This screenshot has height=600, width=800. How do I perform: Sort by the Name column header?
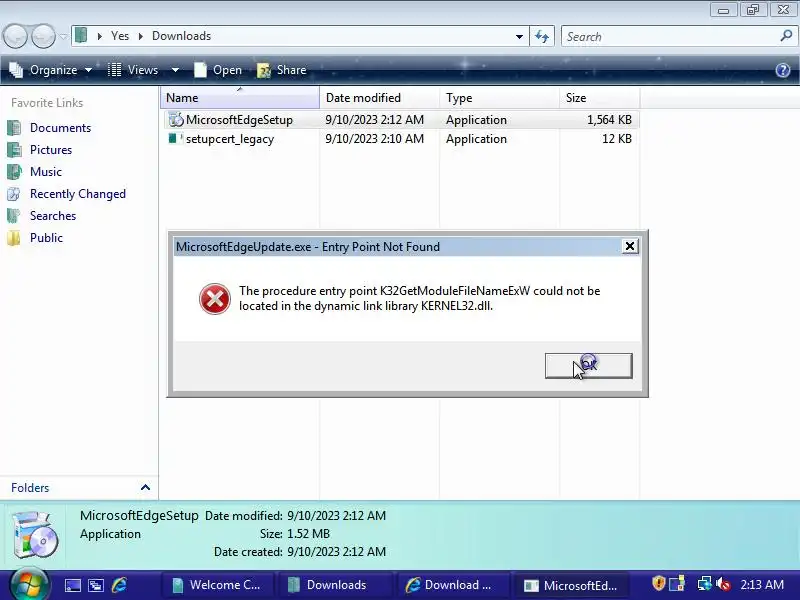(240, 97)
